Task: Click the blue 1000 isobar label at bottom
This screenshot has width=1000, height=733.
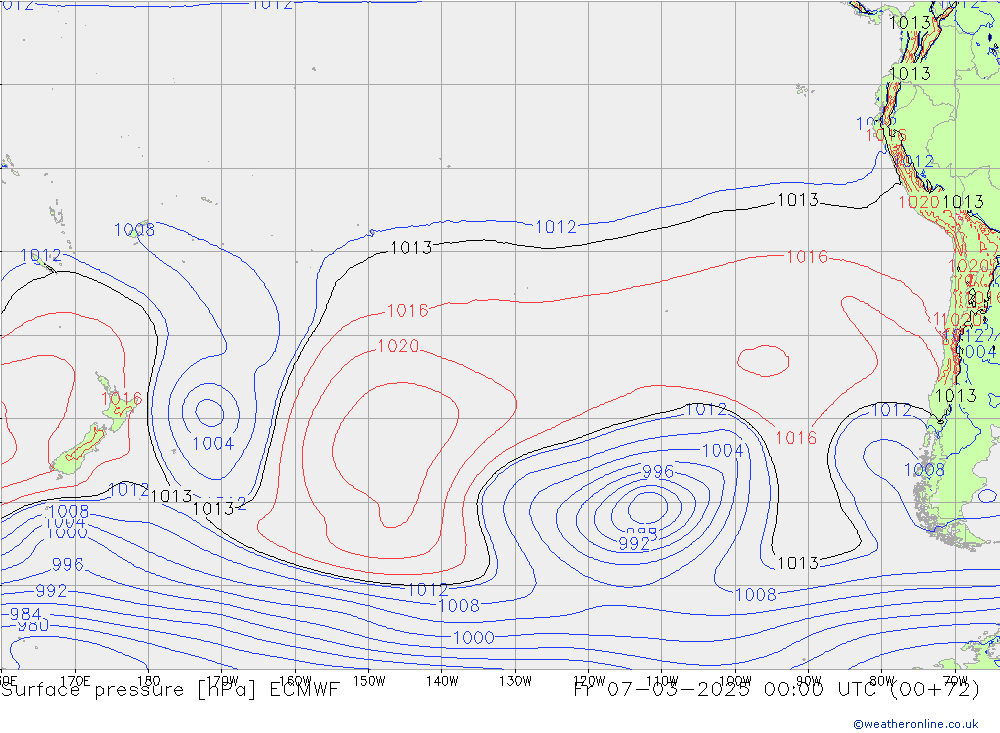Action: [x=473, y=637]
